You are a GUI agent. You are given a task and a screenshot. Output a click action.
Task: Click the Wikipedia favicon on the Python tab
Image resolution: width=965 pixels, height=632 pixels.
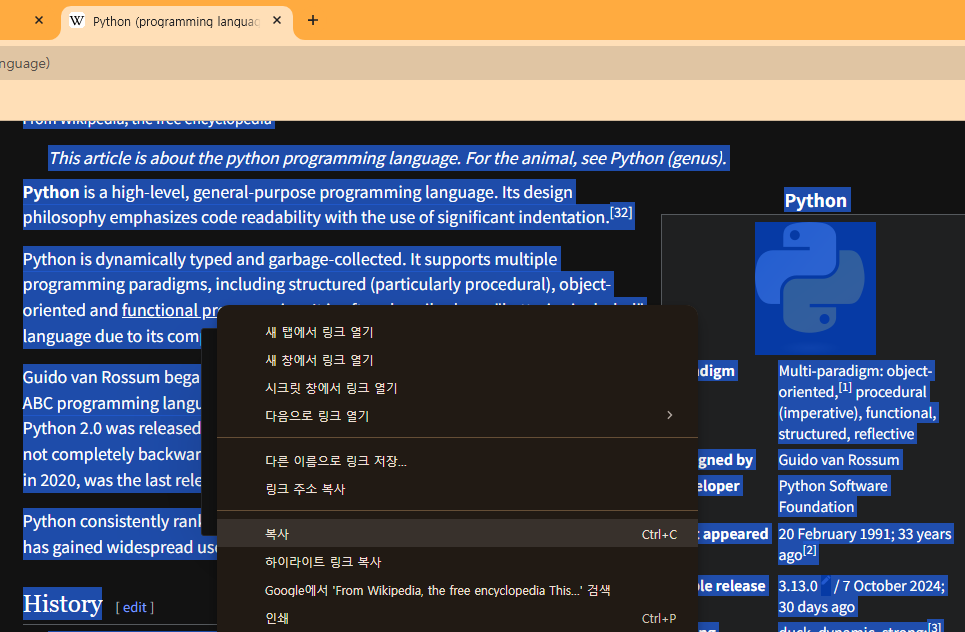coord(77,20)
